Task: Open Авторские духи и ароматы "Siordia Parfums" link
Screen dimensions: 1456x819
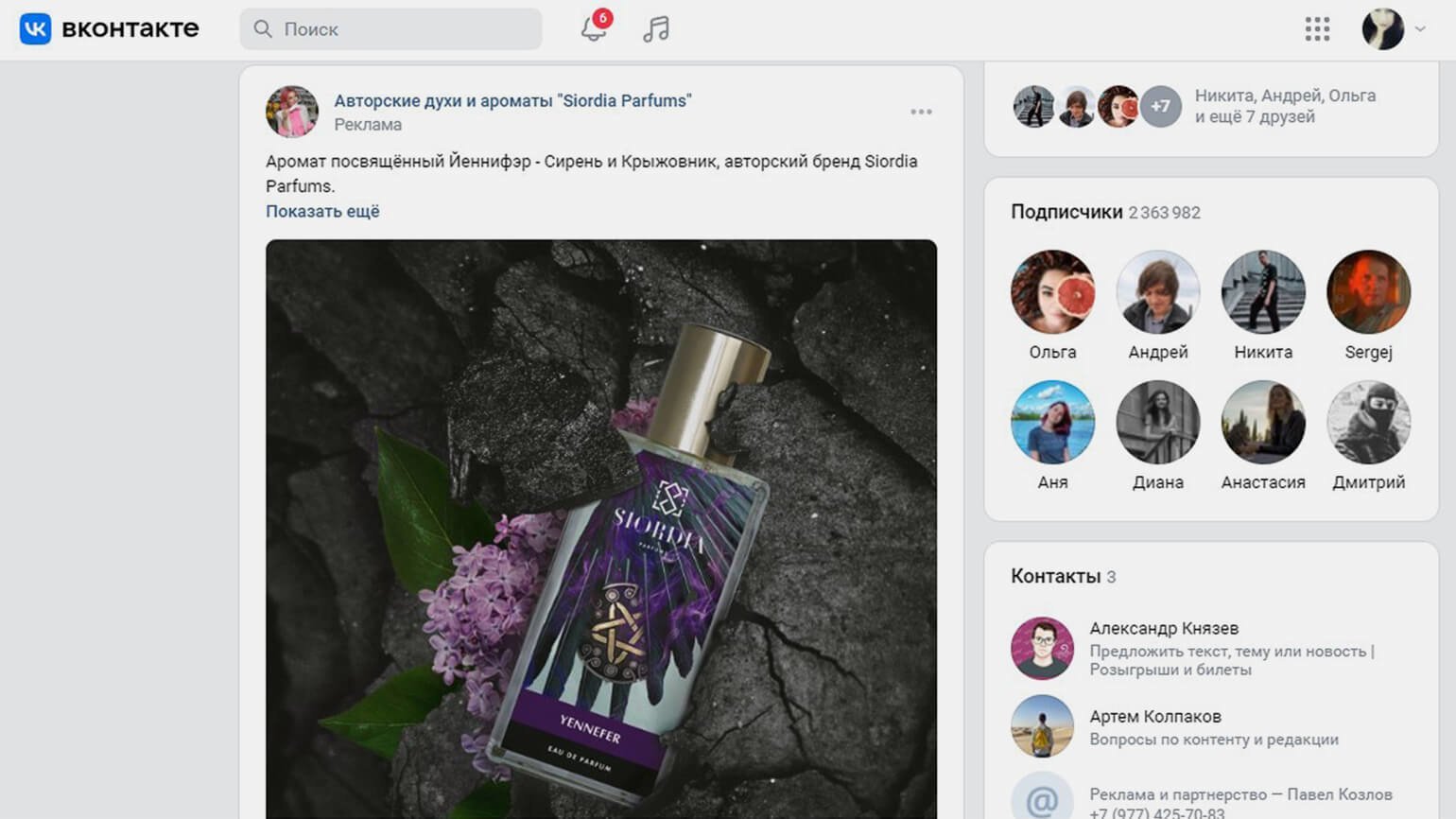Action: (x=513, y=100)
